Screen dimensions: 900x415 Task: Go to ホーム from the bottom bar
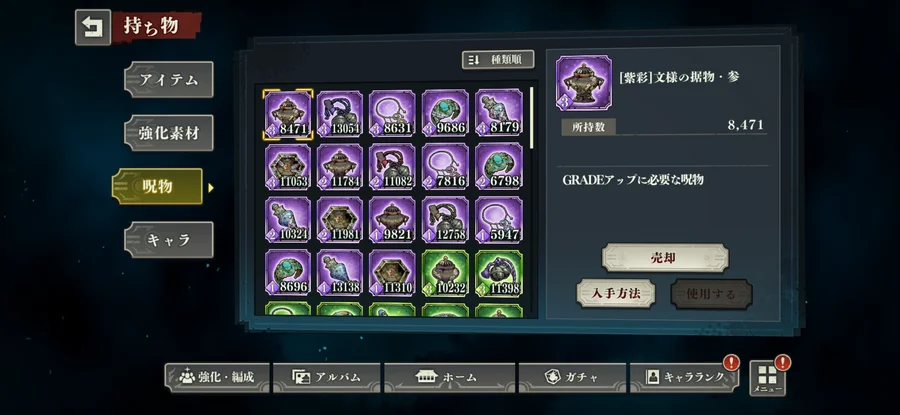[x=446, y=378]
